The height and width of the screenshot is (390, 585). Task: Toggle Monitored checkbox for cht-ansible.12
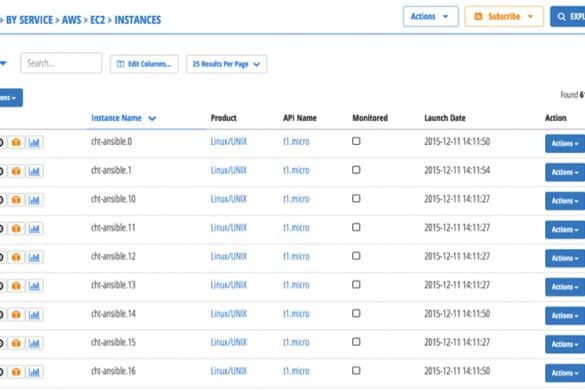[356, 256]
